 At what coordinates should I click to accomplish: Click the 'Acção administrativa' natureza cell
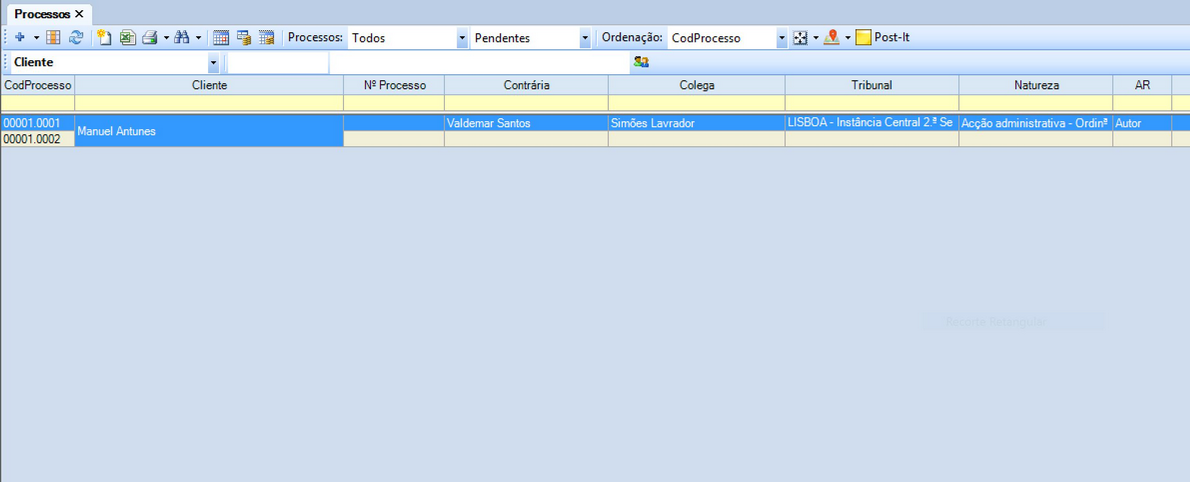pyautogui.click(x=1036, y=123)
